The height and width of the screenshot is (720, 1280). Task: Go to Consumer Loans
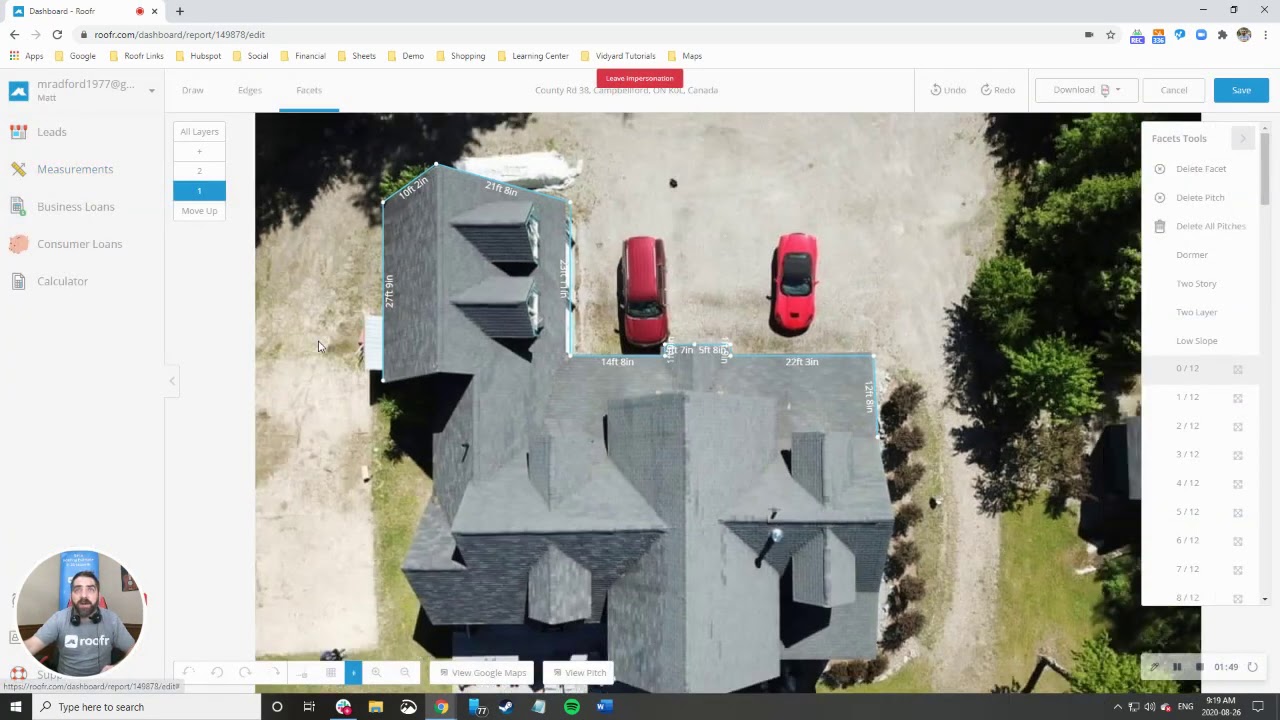80,244
